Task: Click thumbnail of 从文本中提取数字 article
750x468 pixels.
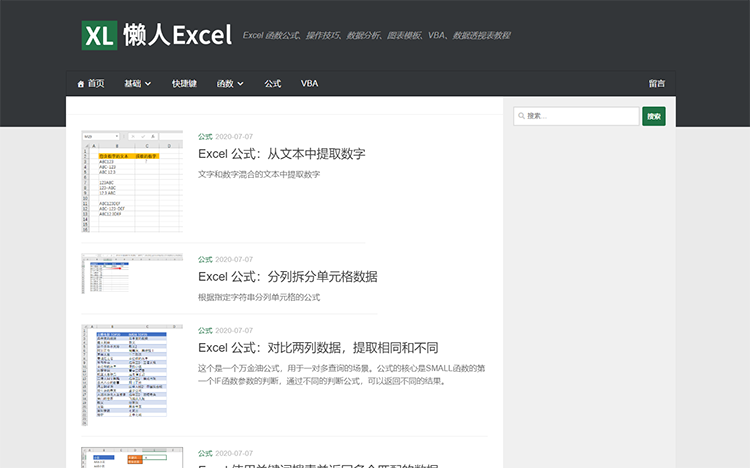Action: tap(132, 181)
